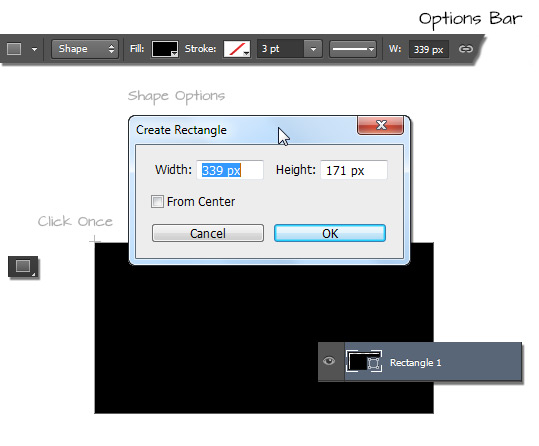Viewport: 539px width, 446px height.
Task: Click the W field in options bar
Action: 429,49
